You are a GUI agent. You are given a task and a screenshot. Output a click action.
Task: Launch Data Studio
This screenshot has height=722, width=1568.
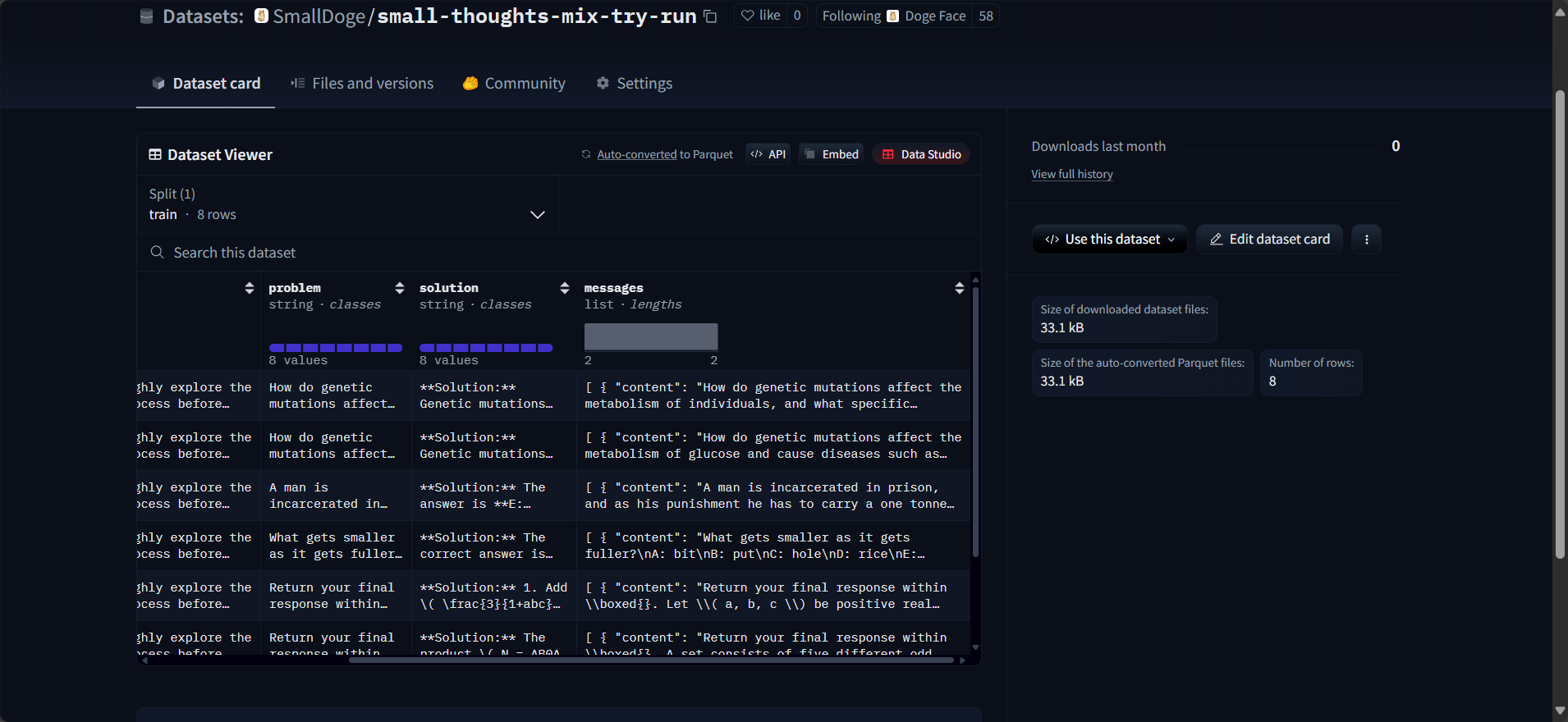921,154
